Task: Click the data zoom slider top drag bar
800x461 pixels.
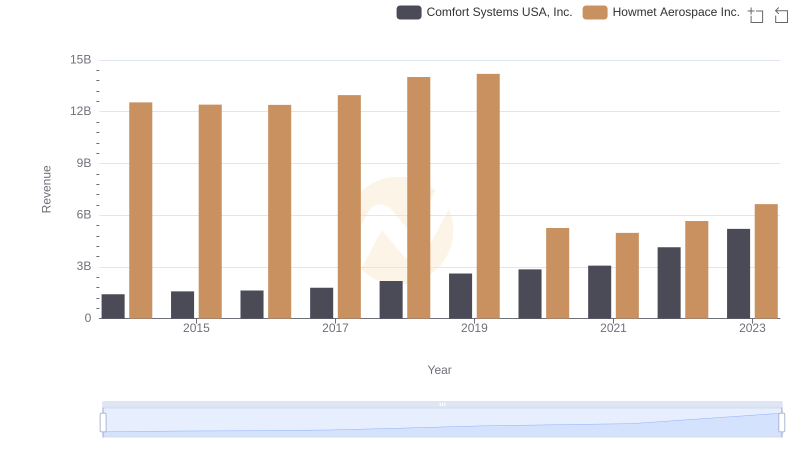Action: tap(442, 404)
